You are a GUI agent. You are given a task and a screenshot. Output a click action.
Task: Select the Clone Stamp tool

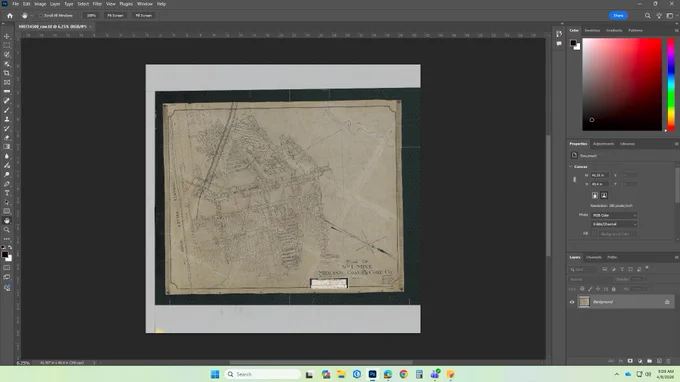7,119
